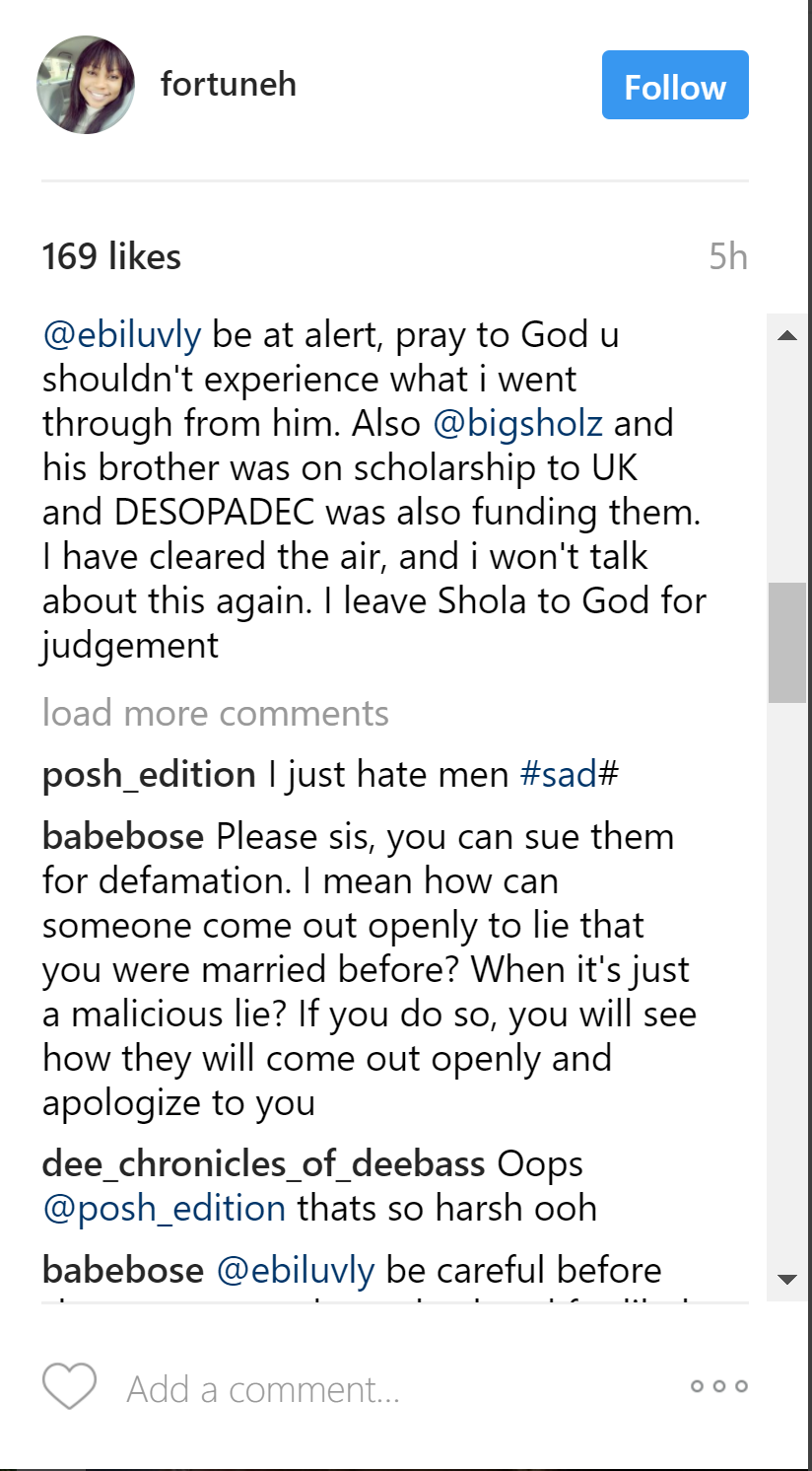Click the @posh_edition mention in the reply
The height and width of the screenshot is (1471, 812).
click(x=164, y=1209)
